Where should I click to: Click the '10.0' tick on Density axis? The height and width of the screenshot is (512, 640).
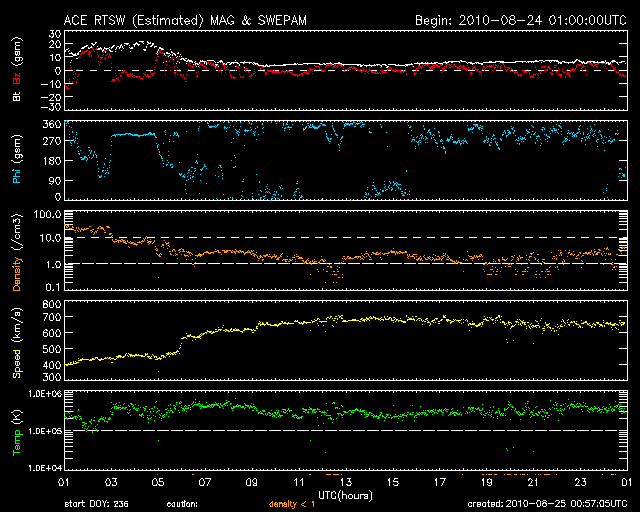50,238
